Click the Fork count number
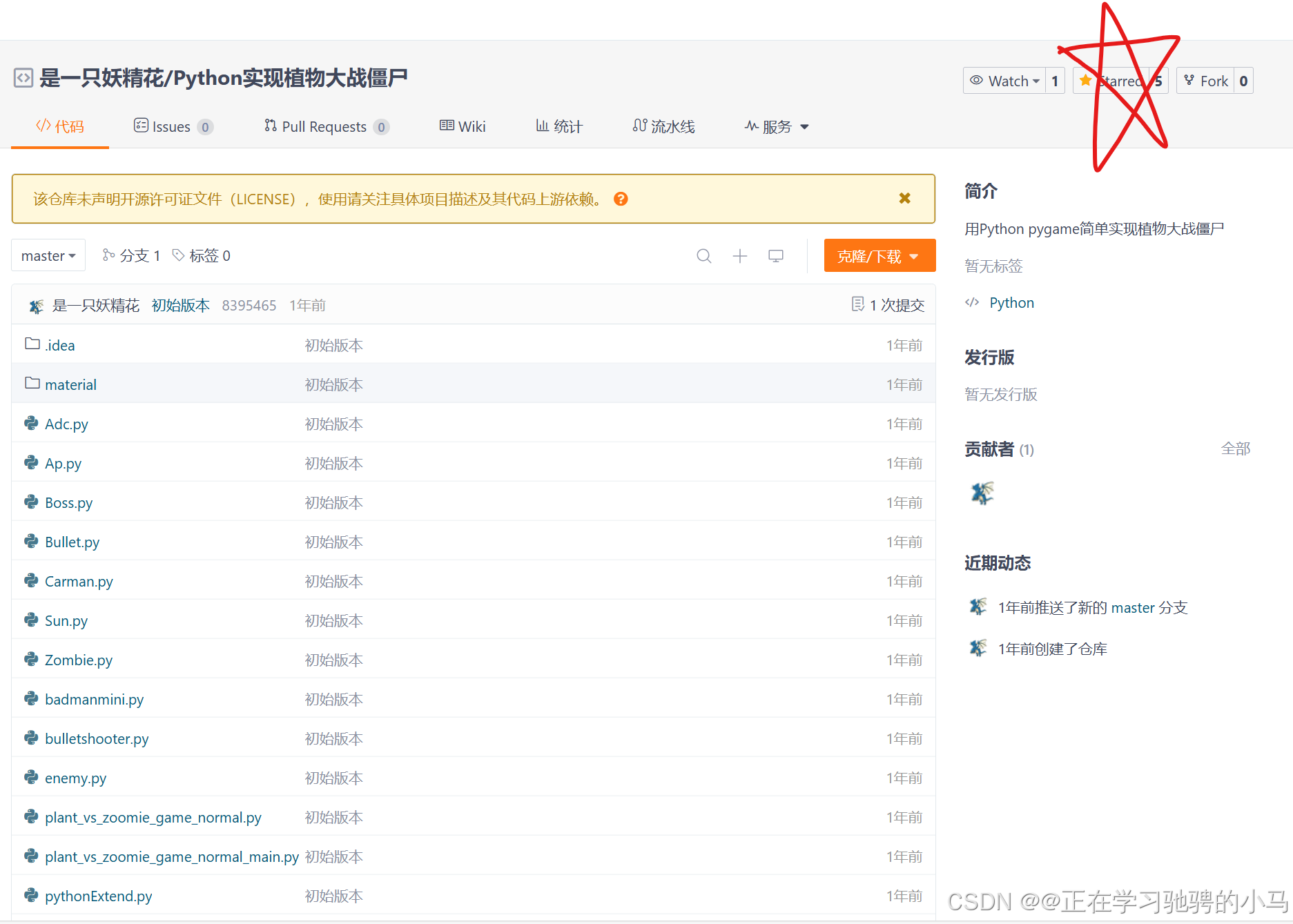Image resolution: width=1293 pixels, height=924 pixels. point(1243,81)
